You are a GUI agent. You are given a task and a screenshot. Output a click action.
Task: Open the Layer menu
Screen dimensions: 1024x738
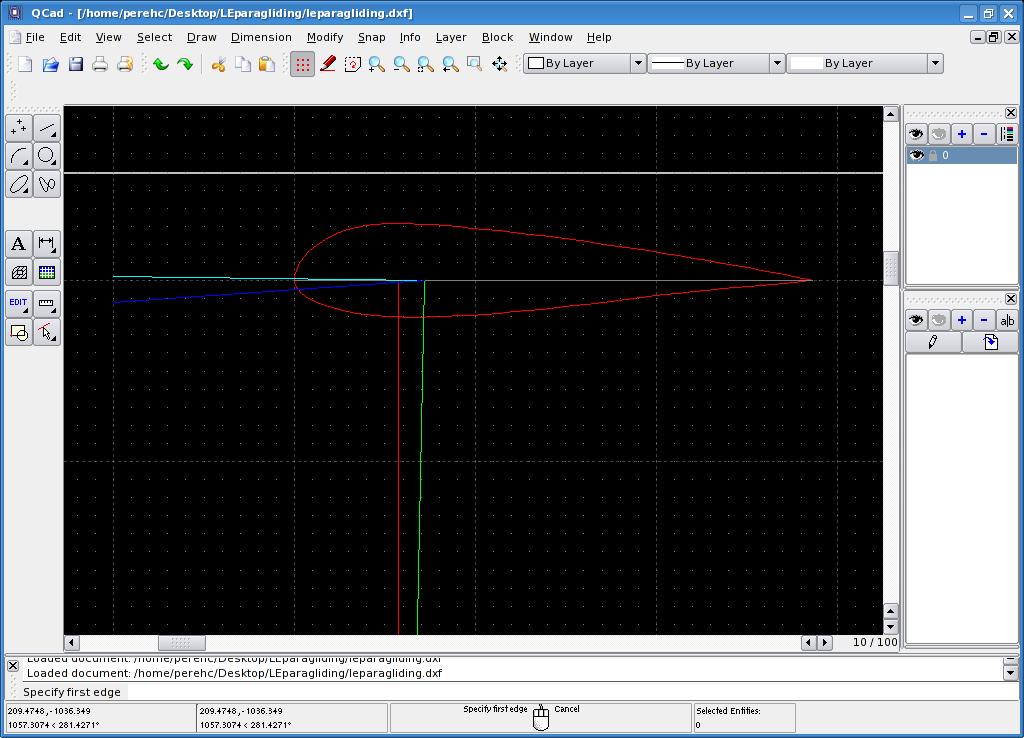(451, 37)
